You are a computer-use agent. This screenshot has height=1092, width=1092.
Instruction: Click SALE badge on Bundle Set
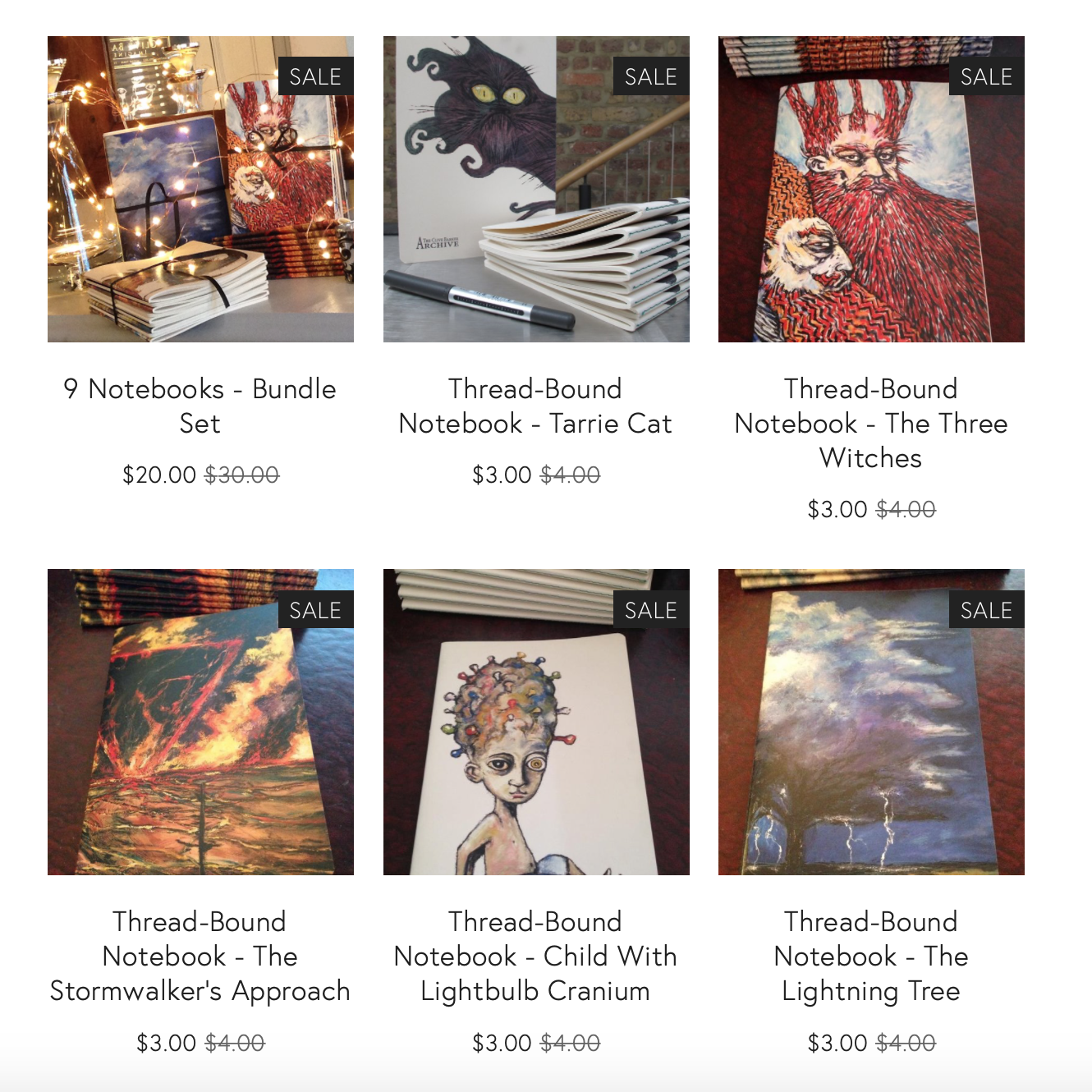316,76
